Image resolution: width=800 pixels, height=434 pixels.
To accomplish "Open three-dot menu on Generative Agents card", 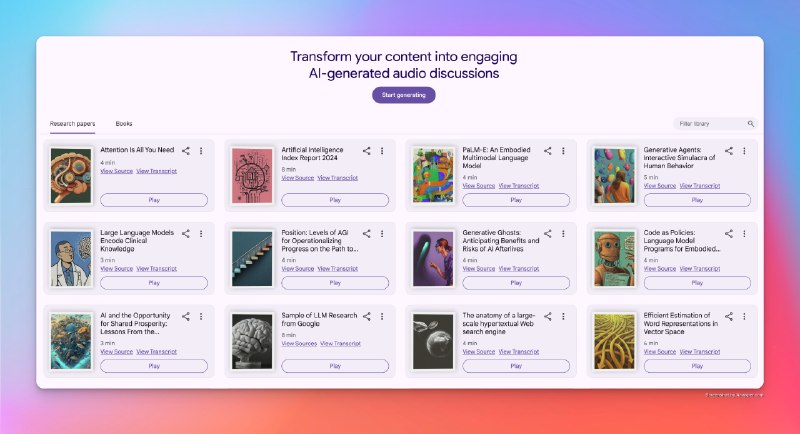I will pyautogui.click(x=744, y=151).
